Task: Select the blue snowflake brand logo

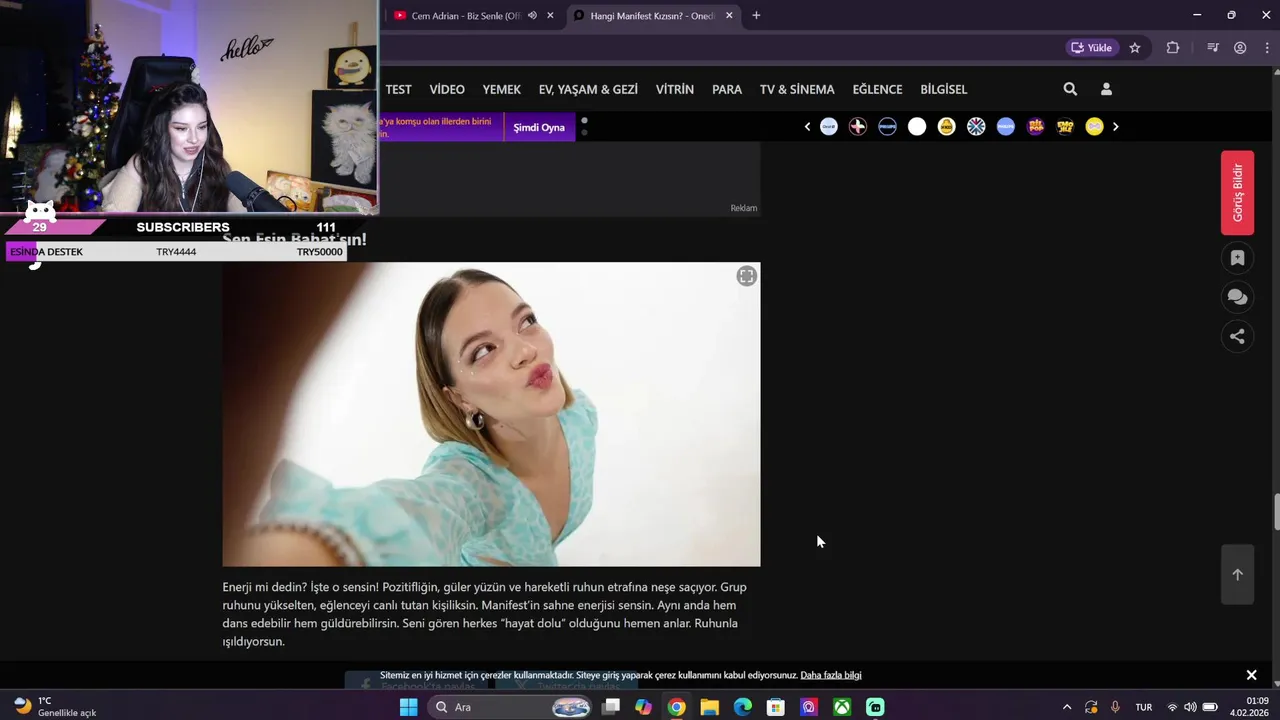Action: tap(976, 127)
